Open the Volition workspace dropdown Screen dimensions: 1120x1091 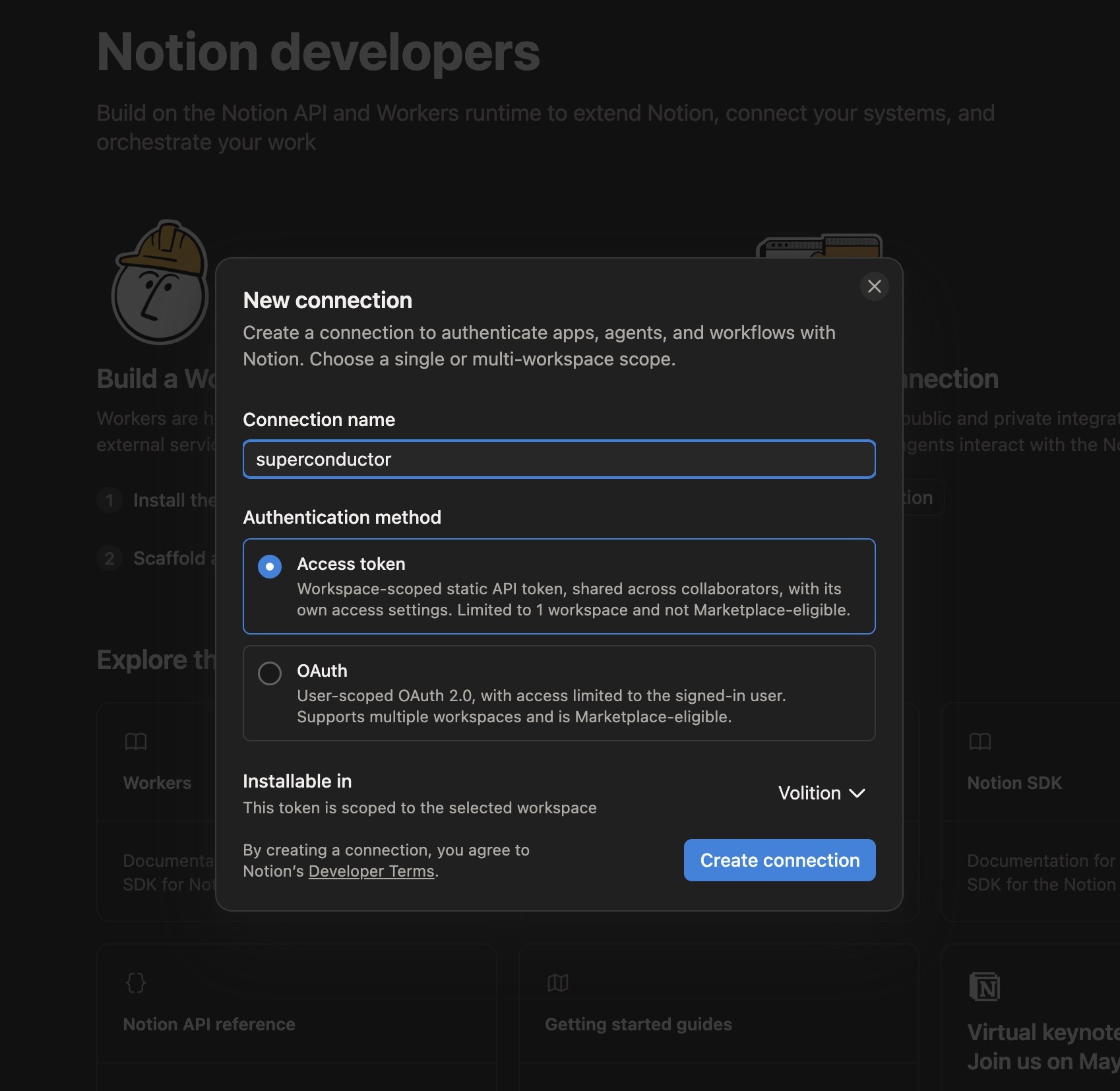tap(821, 793)
